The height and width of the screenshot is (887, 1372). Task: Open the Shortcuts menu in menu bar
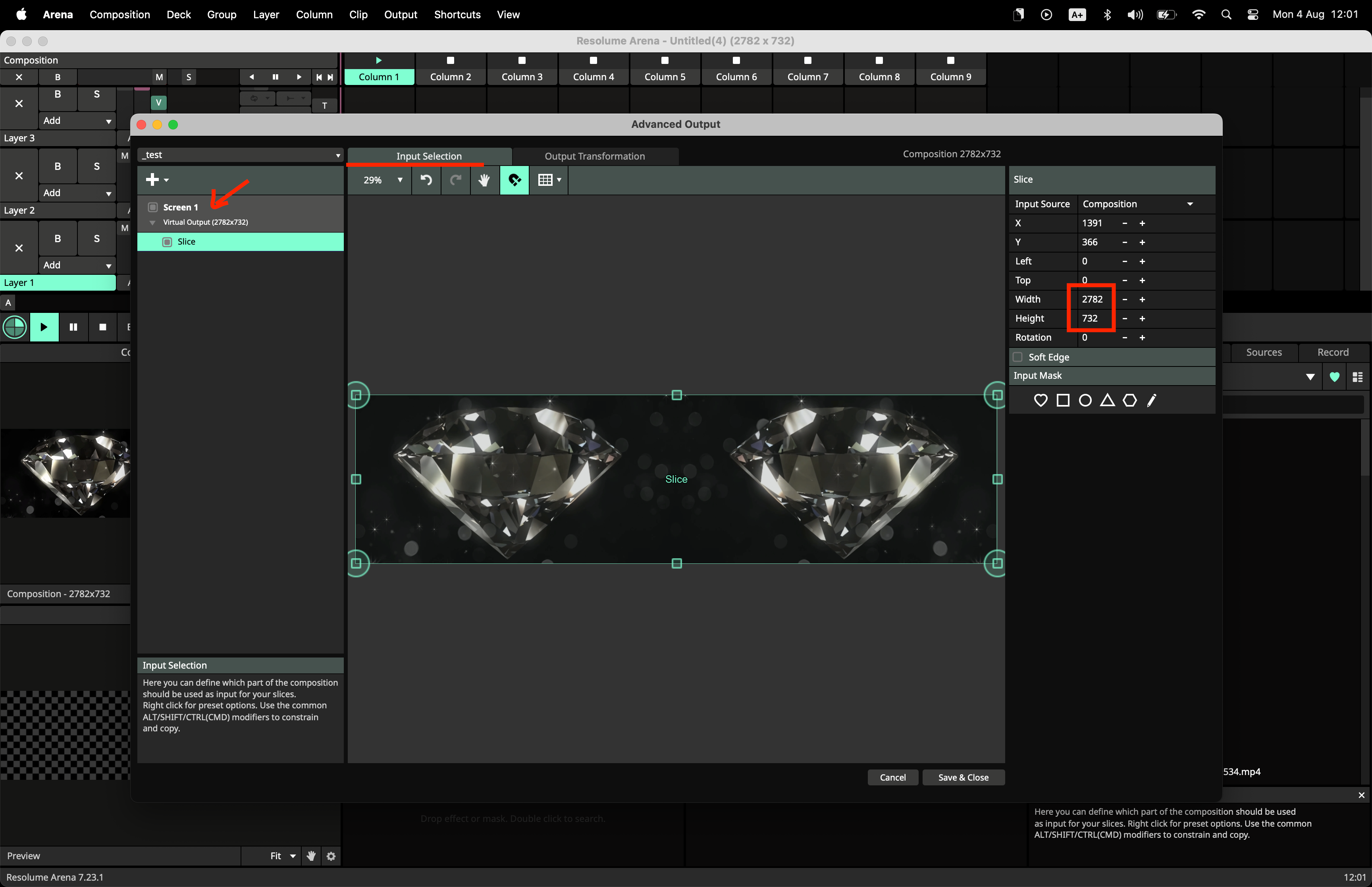click(x=457, y=14)
